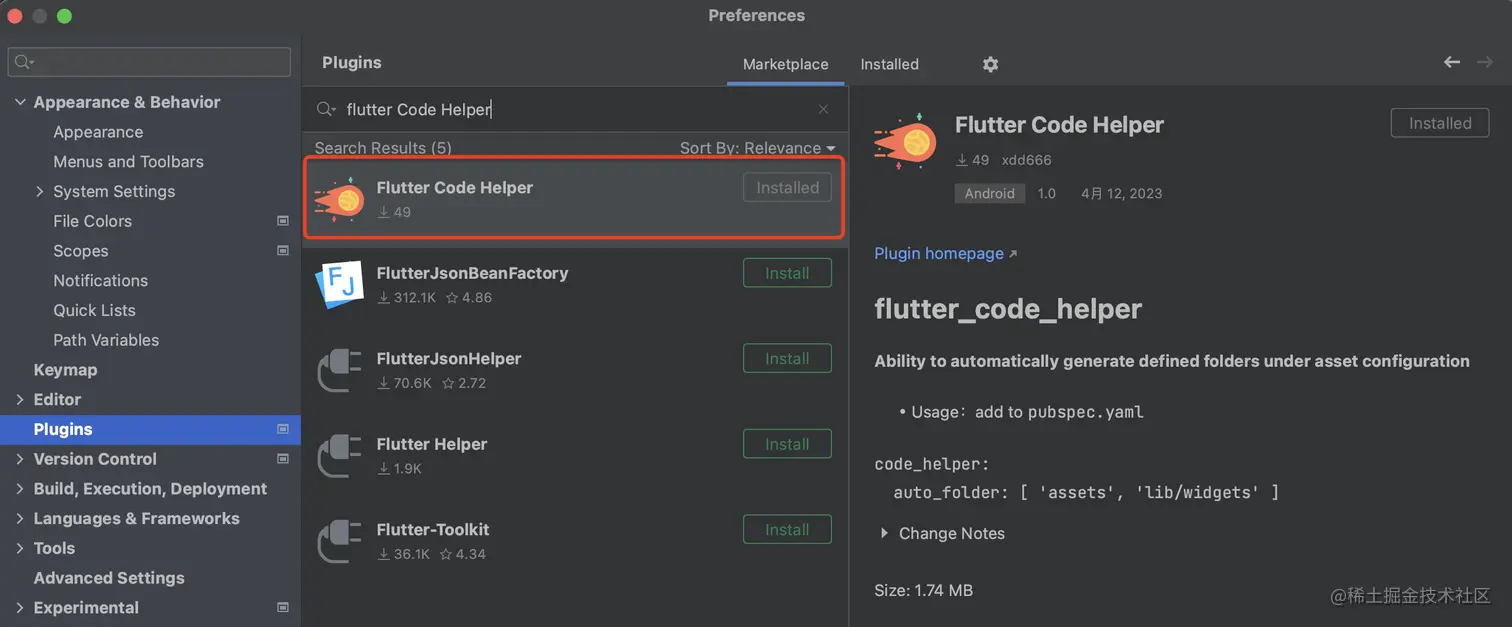Expand the Version Control tree node
This screenshot has height=627, width=1512.
(x=20, y=459)
